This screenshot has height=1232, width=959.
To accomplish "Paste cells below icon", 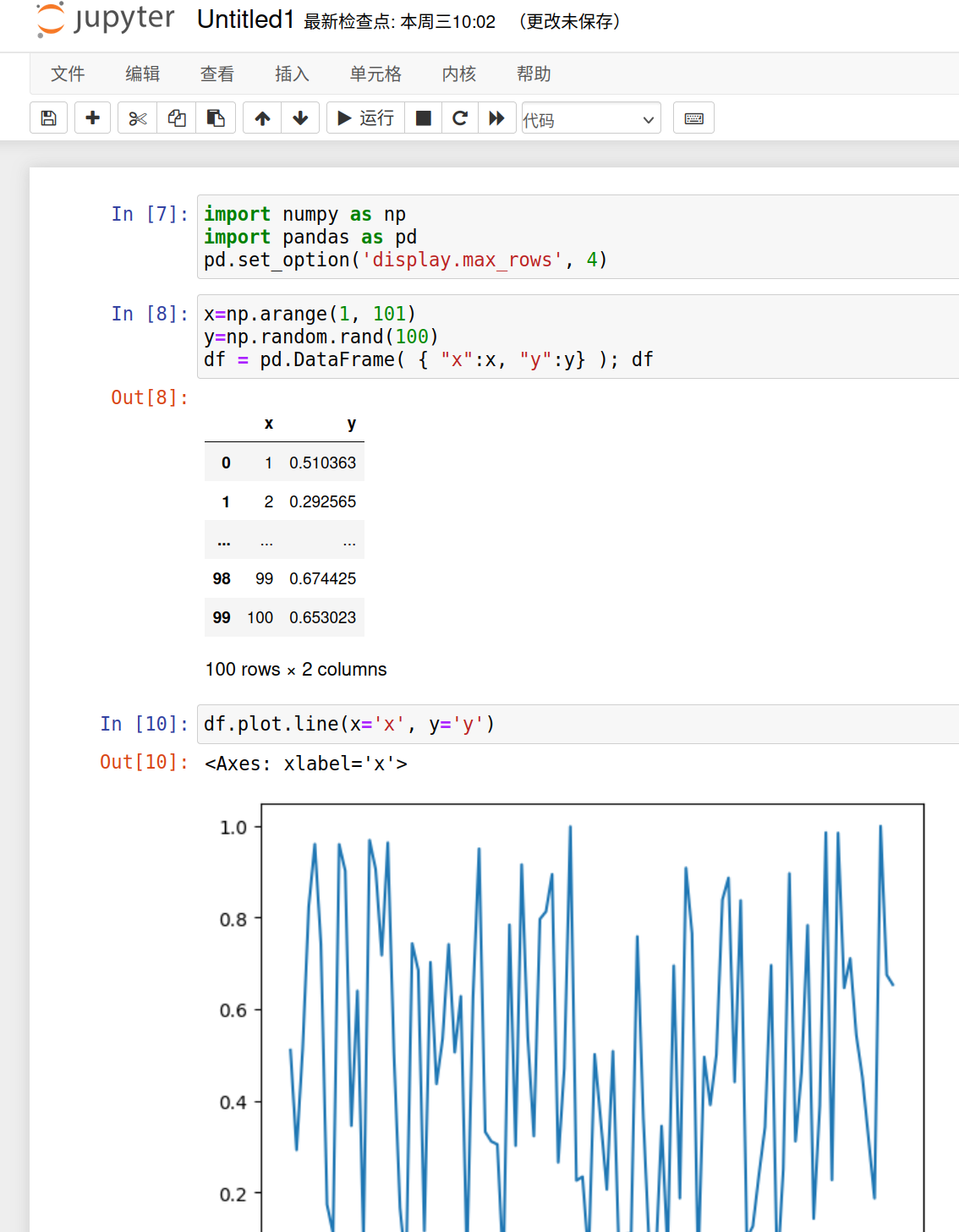I will [x=216, y=118].
